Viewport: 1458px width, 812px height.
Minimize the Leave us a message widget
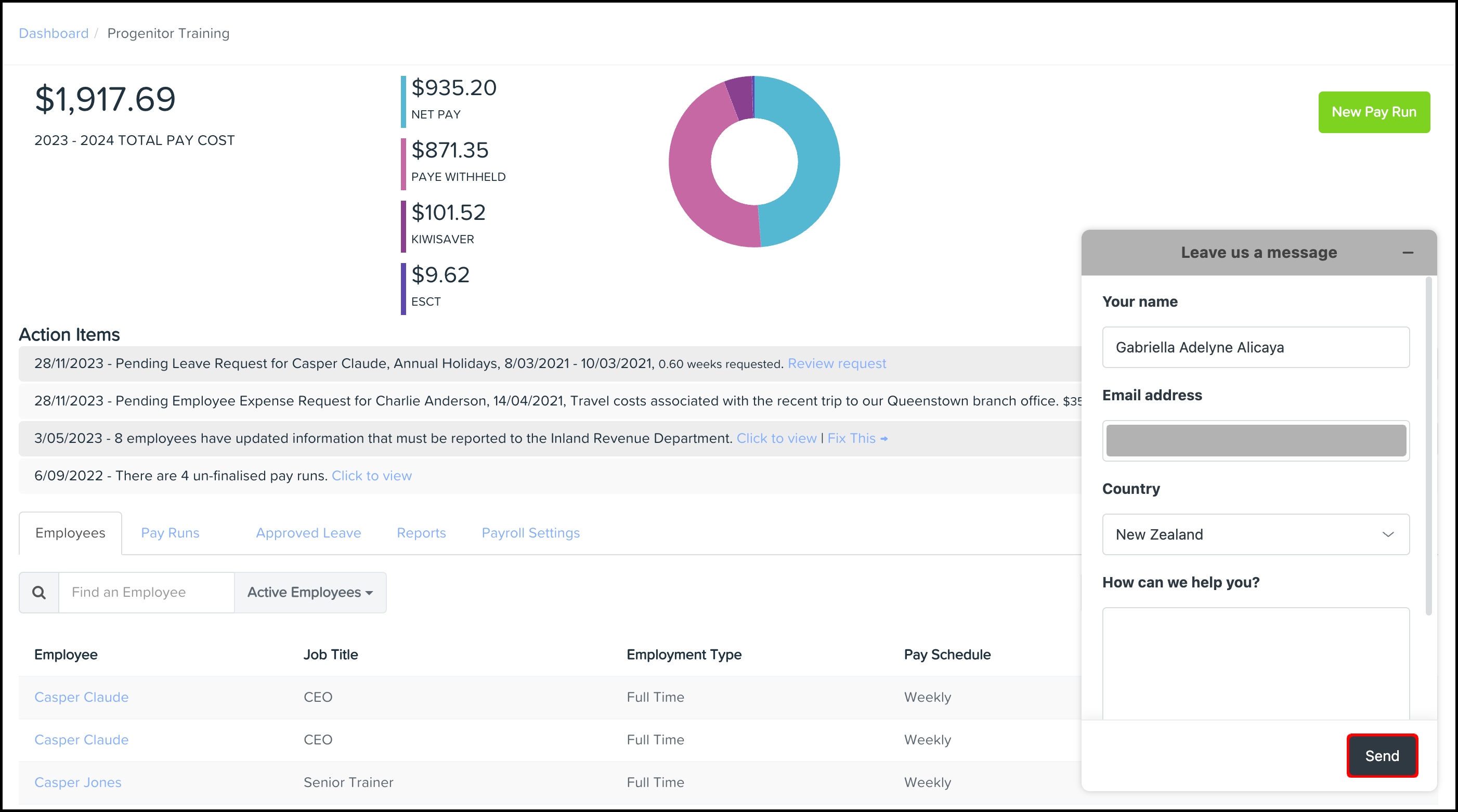(1408, 253)
